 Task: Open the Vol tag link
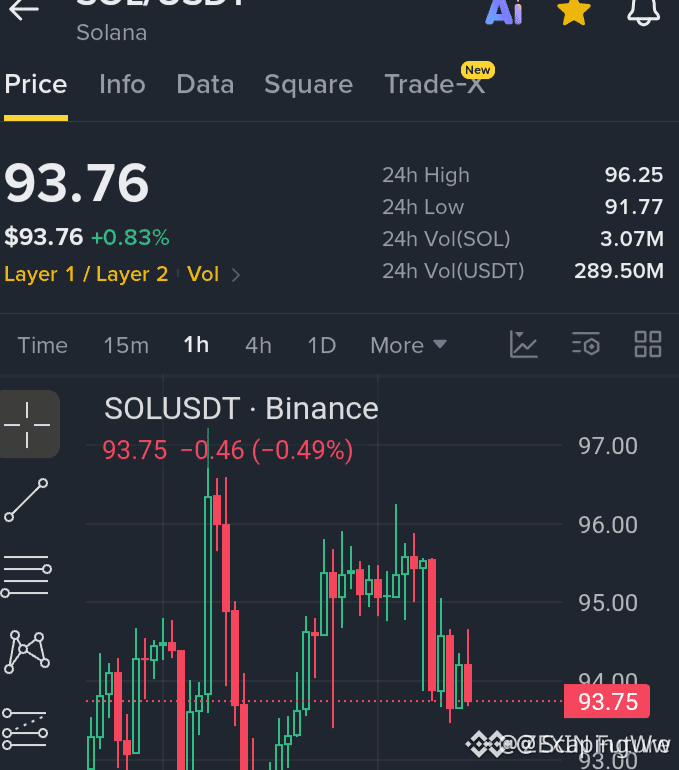coord(203,274)
